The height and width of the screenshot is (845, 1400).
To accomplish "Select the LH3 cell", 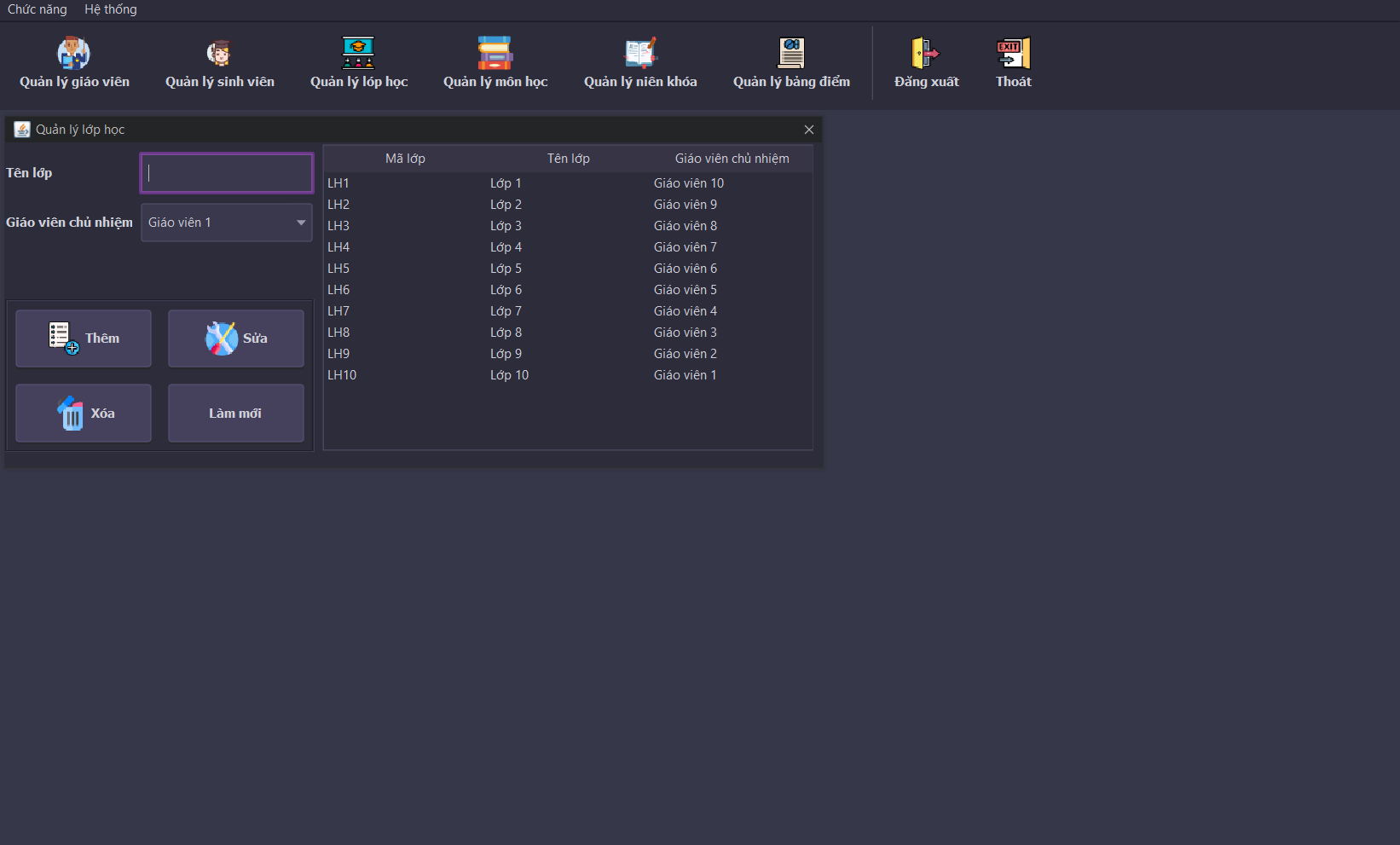I will (x=406, y=226).
